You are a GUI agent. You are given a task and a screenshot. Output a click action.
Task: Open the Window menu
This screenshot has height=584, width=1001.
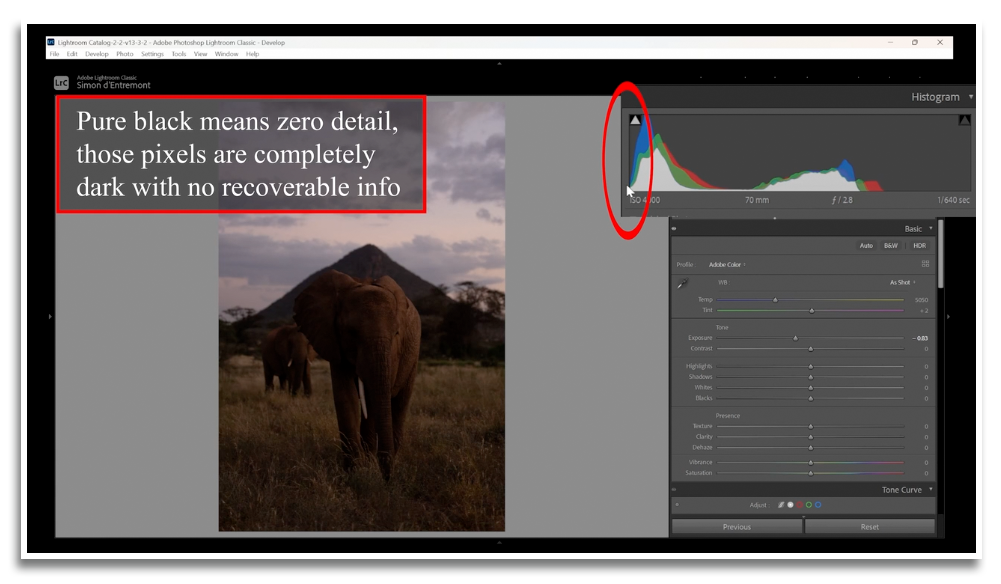(227, 54)
